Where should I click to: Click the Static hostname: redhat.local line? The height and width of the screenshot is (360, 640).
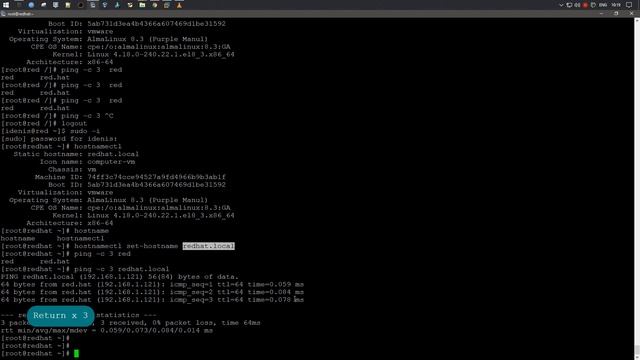[x=76, y=154]
